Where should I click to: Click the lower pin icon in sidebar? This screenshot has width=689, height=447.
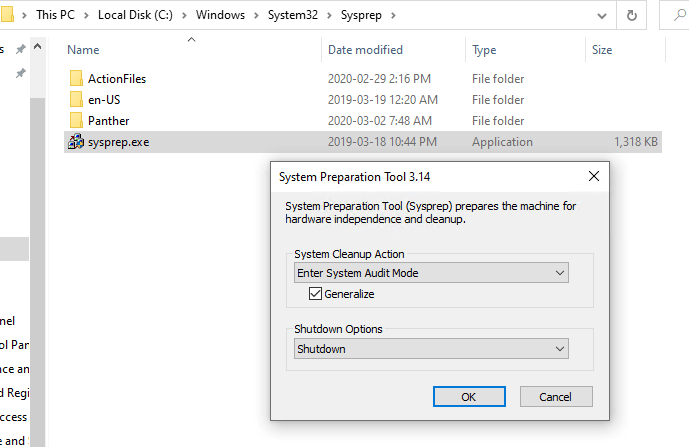coord(20,73)
